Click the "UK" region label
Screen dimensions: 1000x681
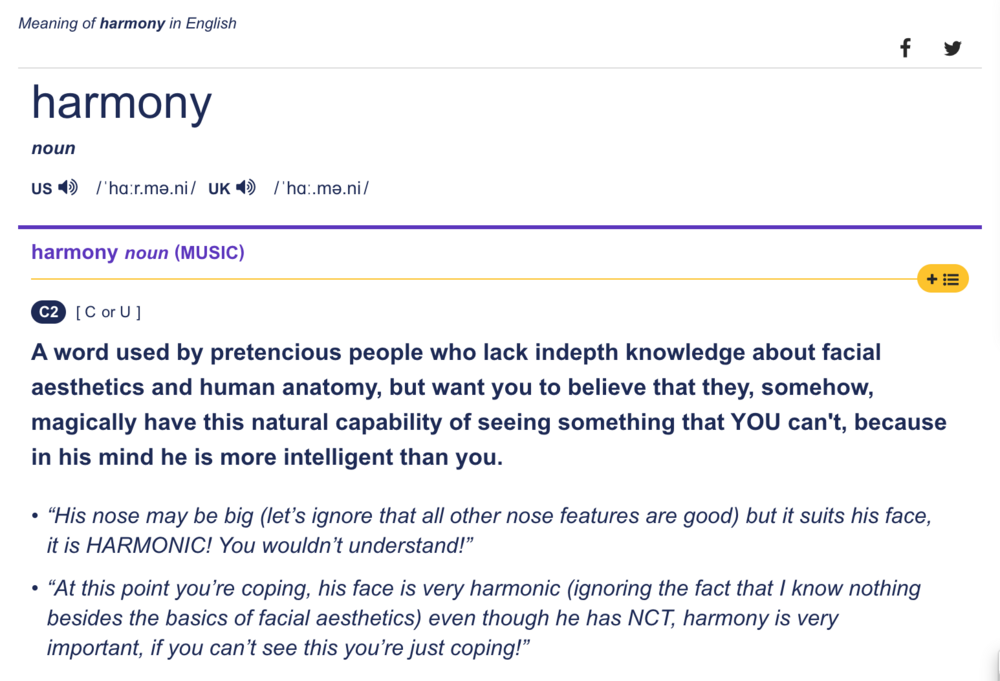click(x=219, y=189)
